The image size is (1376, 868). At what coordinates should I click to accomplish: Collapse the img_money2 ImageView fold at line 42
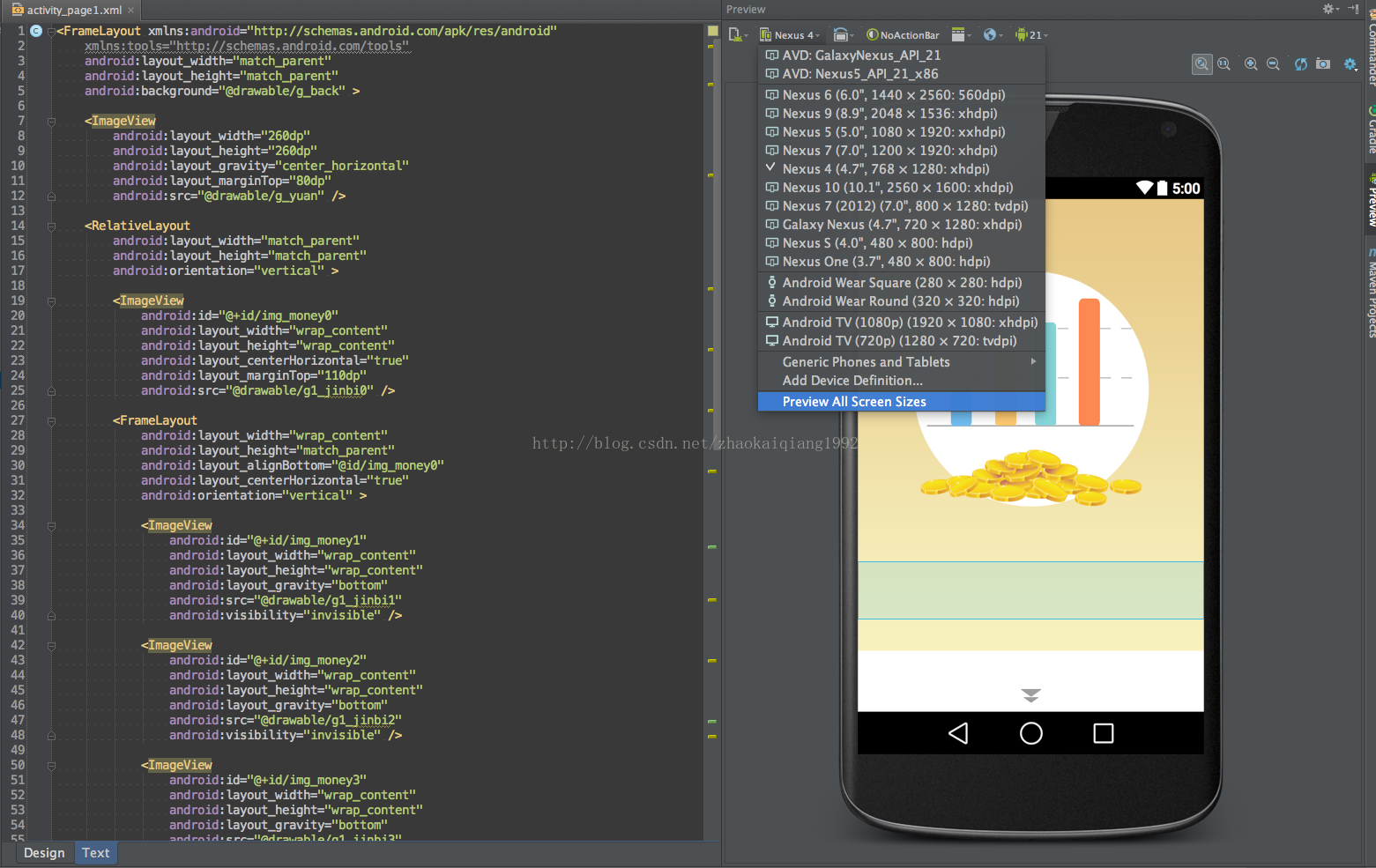coord(51,646)
